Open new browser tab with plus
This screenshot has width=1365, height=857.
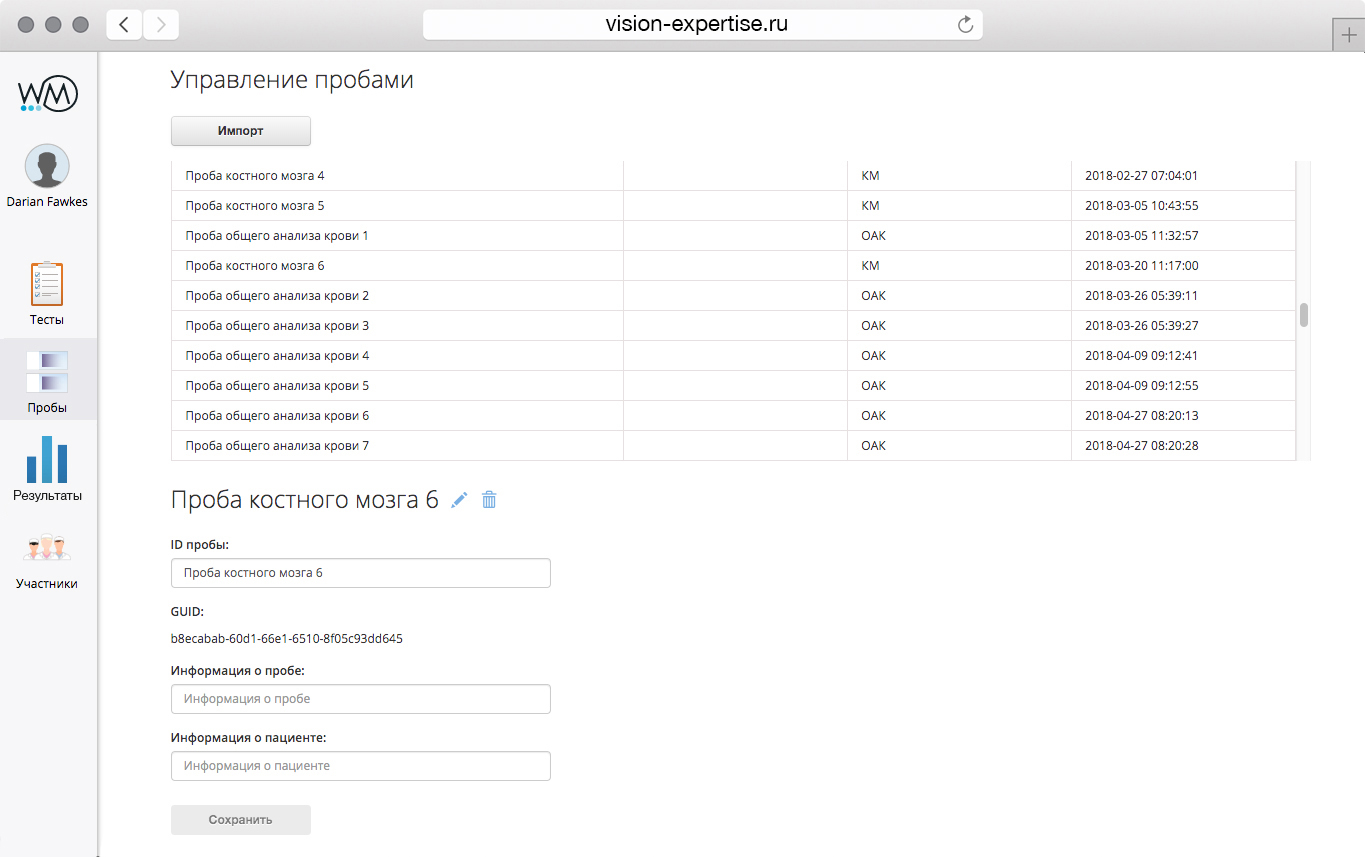point(1349,33)
